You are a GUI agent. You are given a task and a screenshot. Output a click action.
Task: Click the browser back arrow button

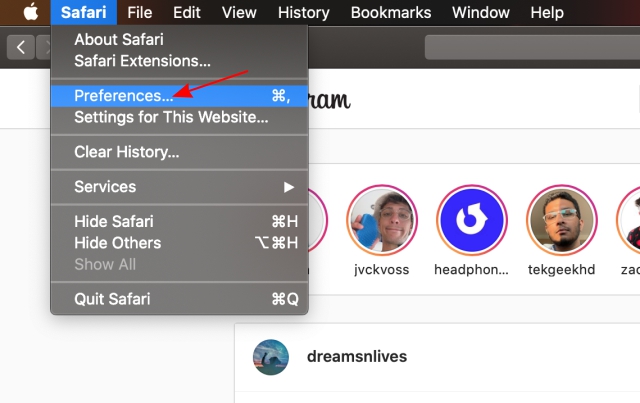tap(20, 47)
